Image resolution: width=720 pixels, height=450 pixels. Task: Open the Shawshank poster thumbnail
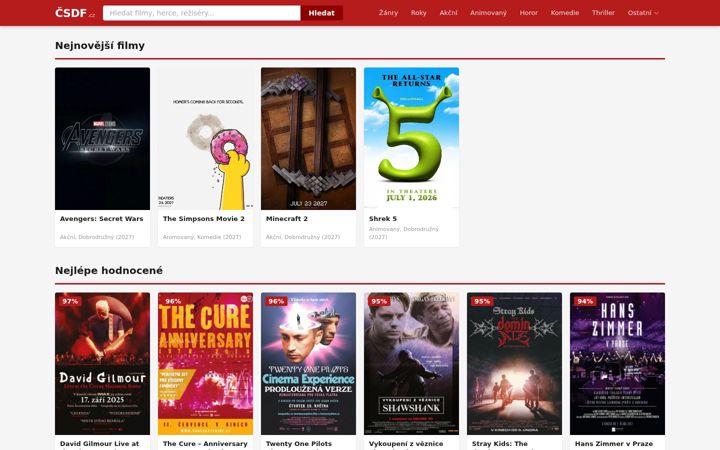411,364
